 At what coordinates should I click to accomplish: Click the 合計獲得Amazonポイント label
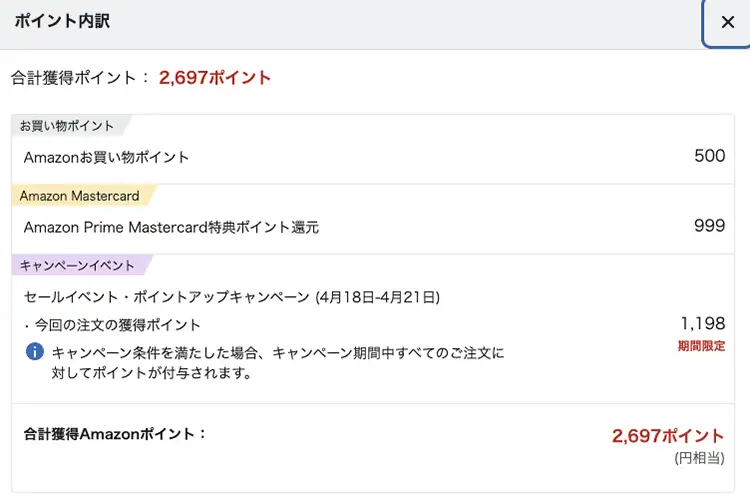click(115, 434)
